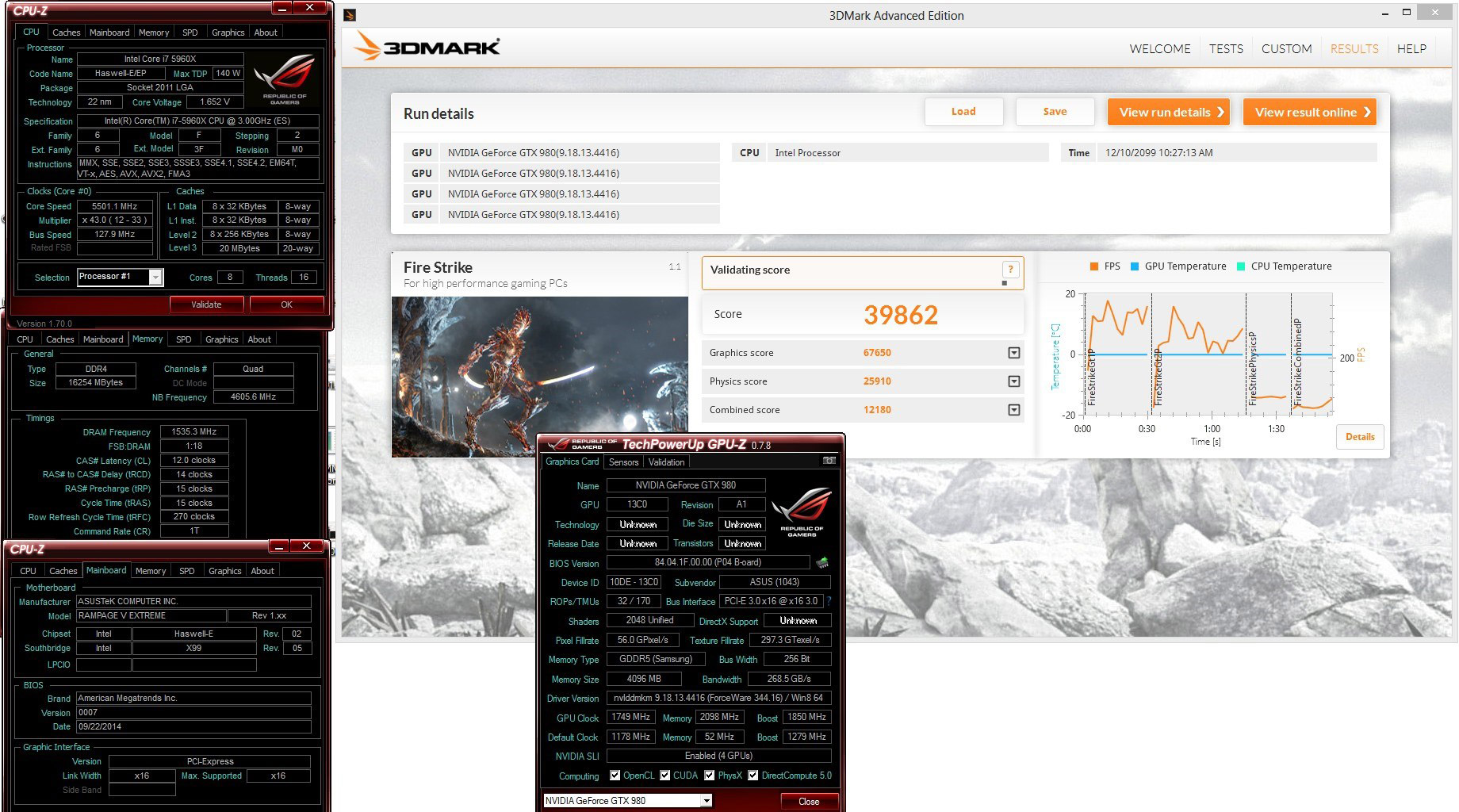The width and height of the screenshot is (1459, 812).
Task: Expand the Physics score details
Action: 1013,381
